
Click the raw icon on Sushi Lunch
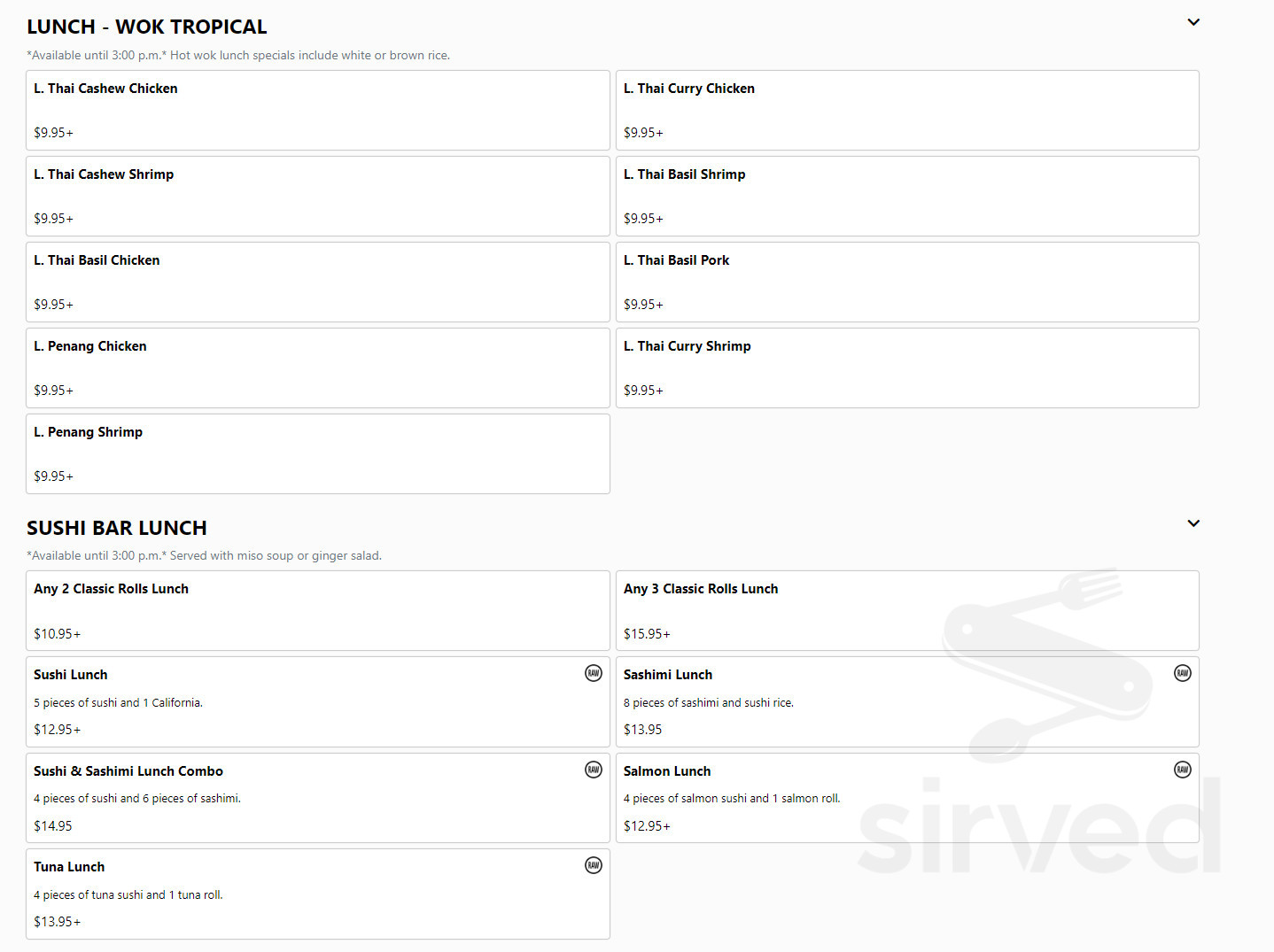pos(594,673)
